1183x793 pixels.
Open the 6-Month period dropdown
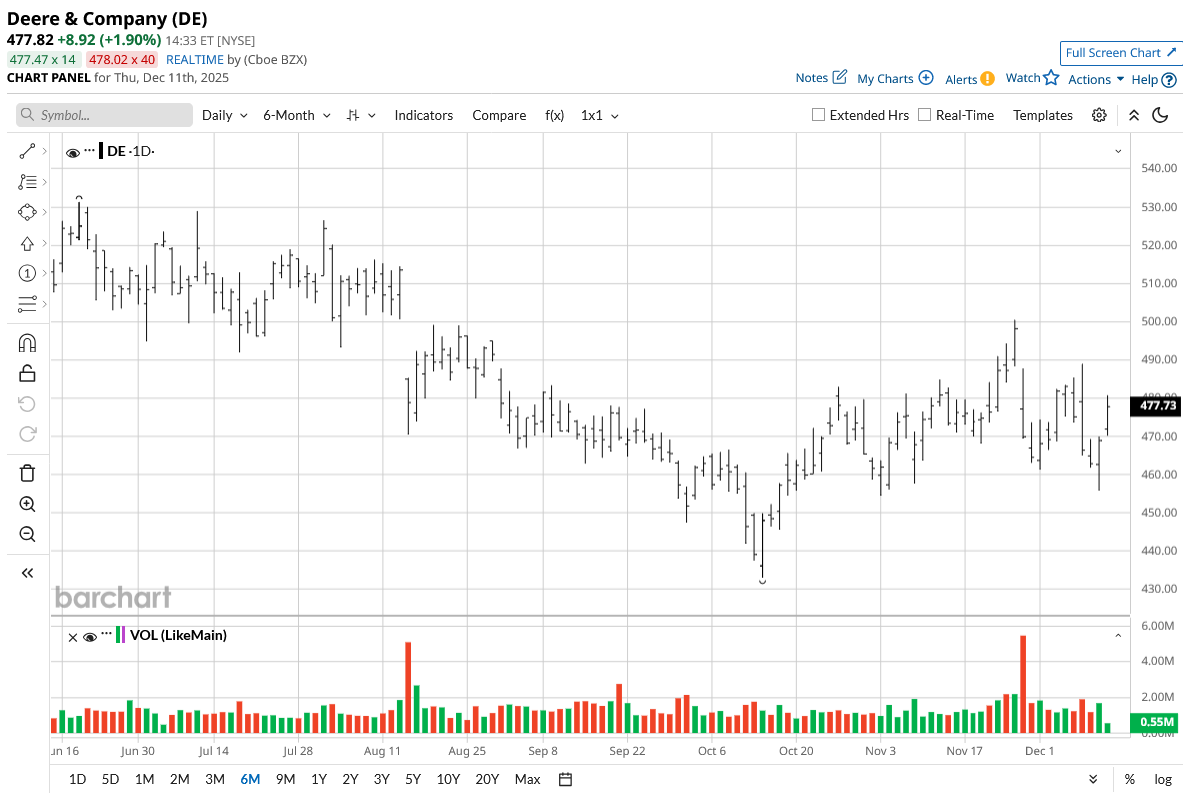click(297, 115)
